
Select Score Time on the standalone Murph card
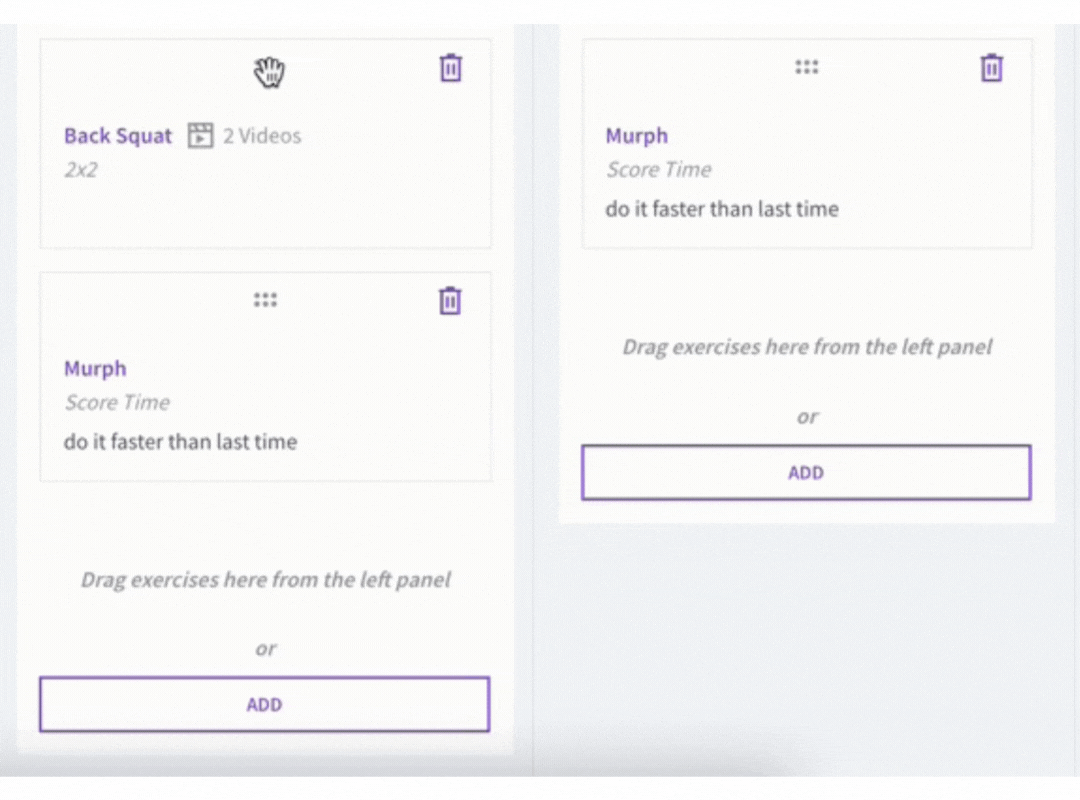pos(658,170)
